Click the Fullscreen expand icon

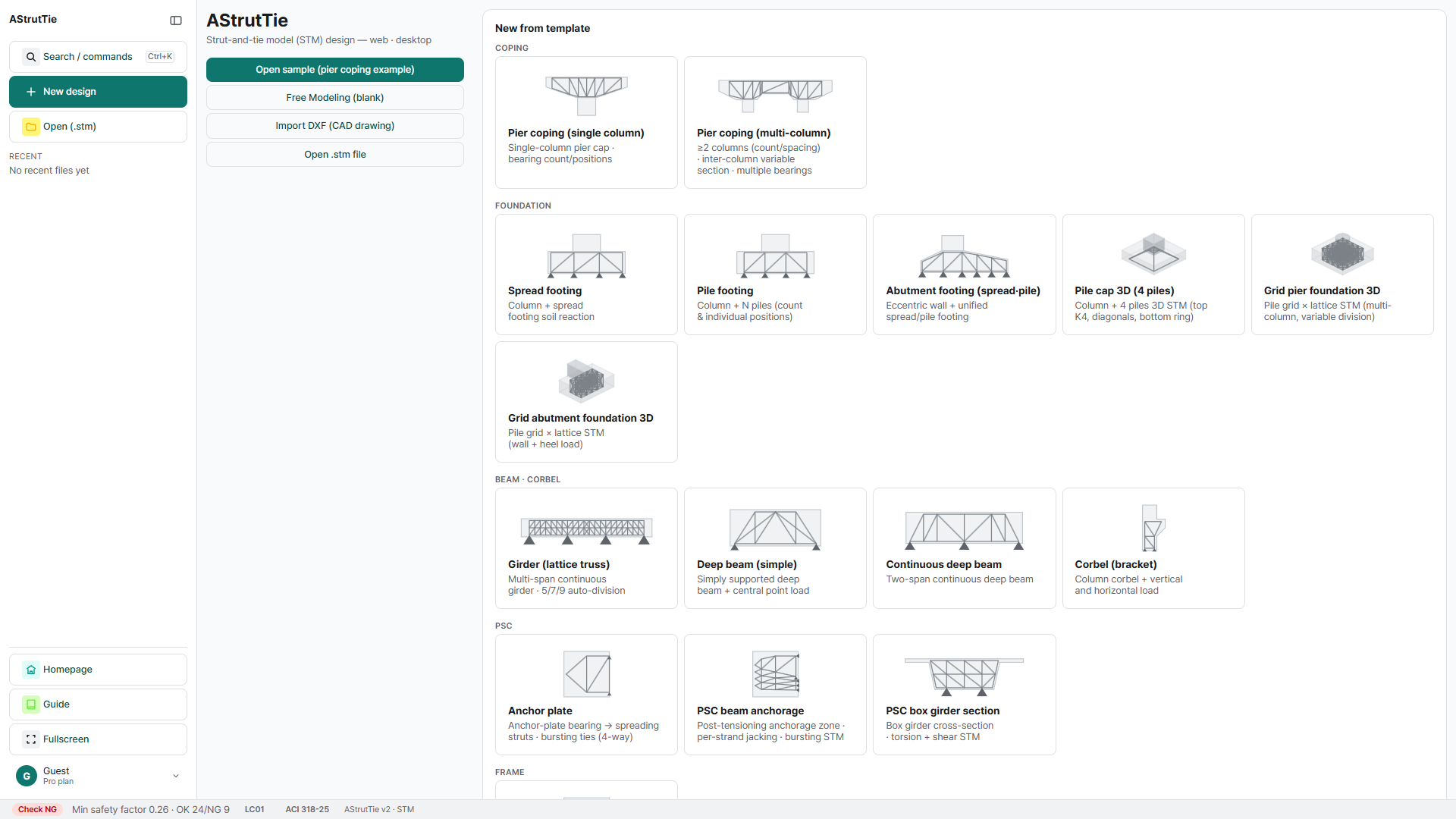click(31, 739)
